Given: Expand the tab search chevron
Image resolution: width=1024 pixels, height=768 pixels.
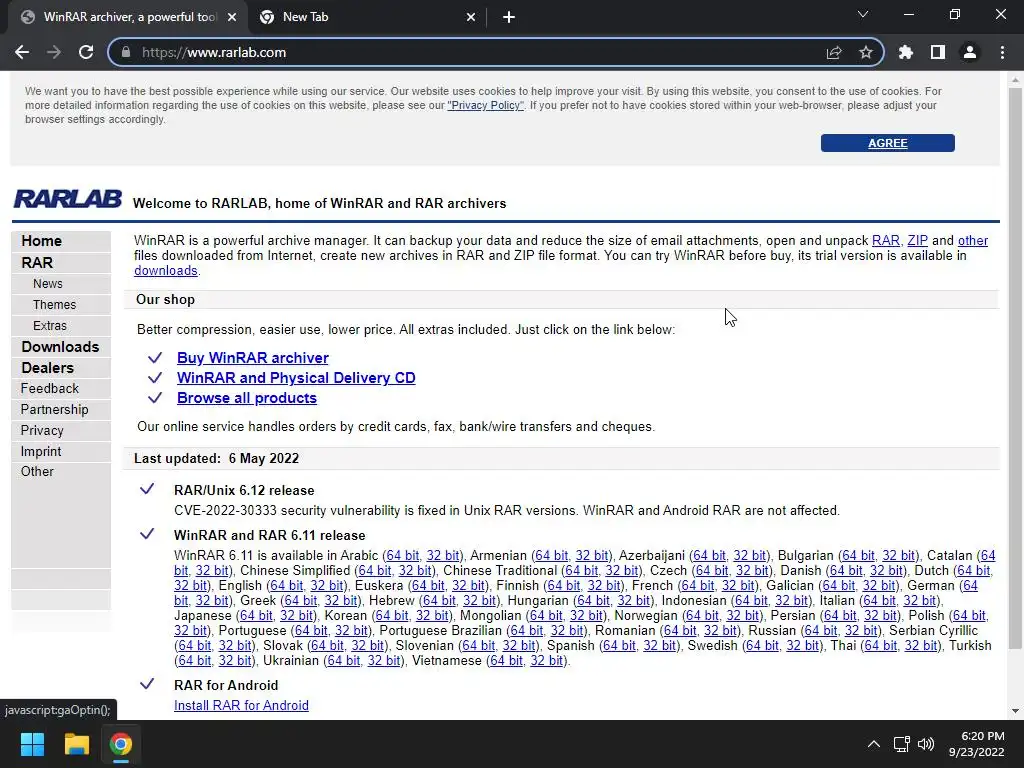Looking at the screenshot, I should pyautogui.click(x=863, y=14).
